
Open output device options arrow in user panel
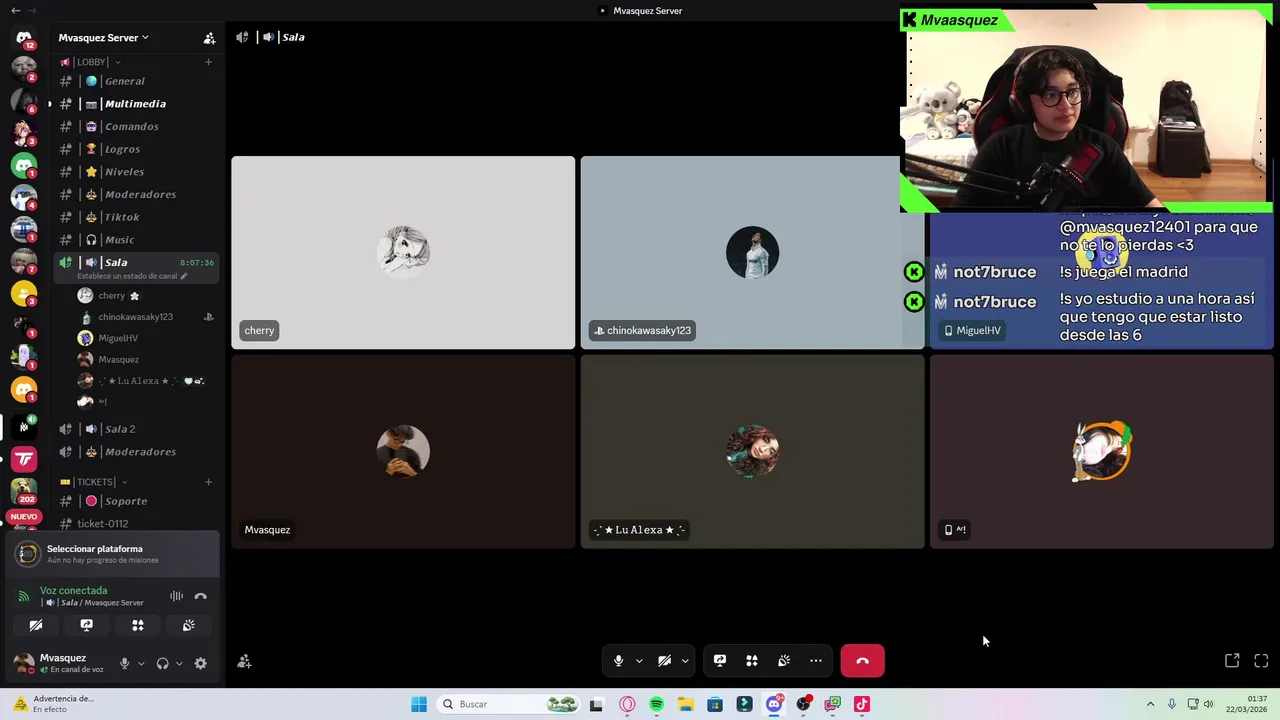(x=179, y=663)
